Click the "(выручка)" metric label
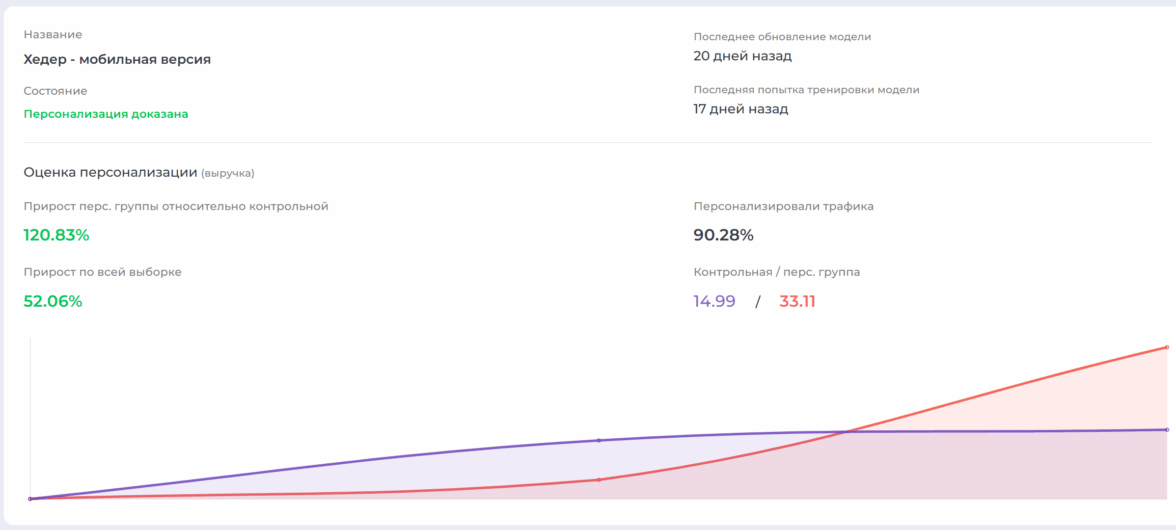The image size is (1176, 530). [228, 173]
